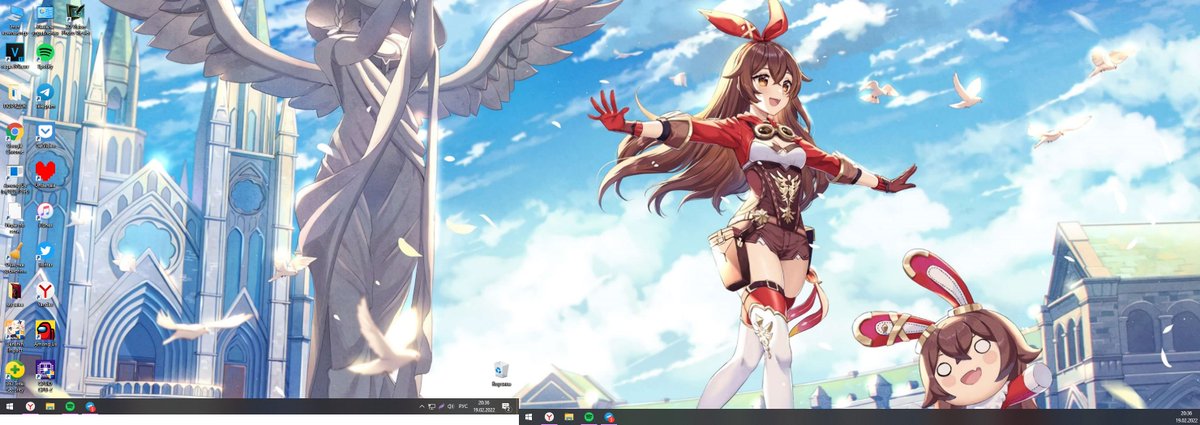Open Yandex browser from left monitor taskbar
The width and height of the screenshot is (1200, 425).
[x=31, y=407]
